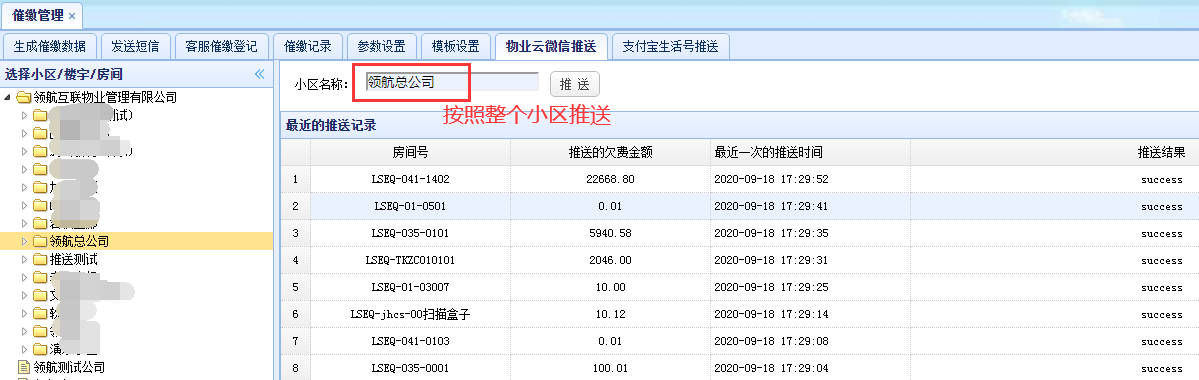
Task: Close the 催缴管理 tab
Action: [x=72, y=15]
